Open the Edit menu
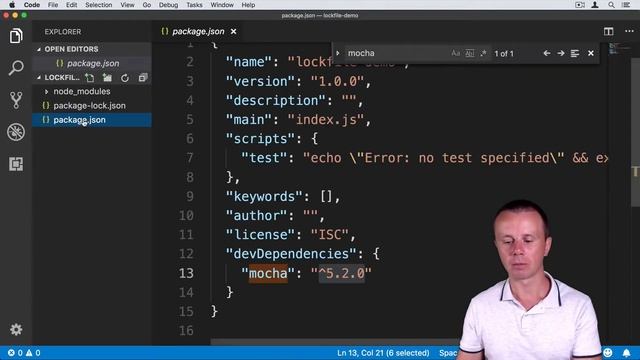 pyautogui.click(x=71, y=5)
